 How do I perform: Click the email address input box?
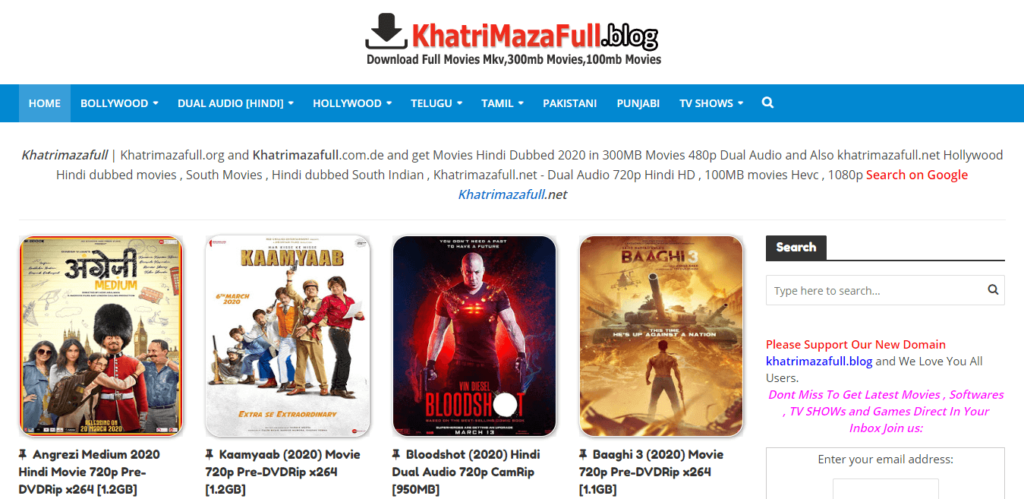(885, 489)
